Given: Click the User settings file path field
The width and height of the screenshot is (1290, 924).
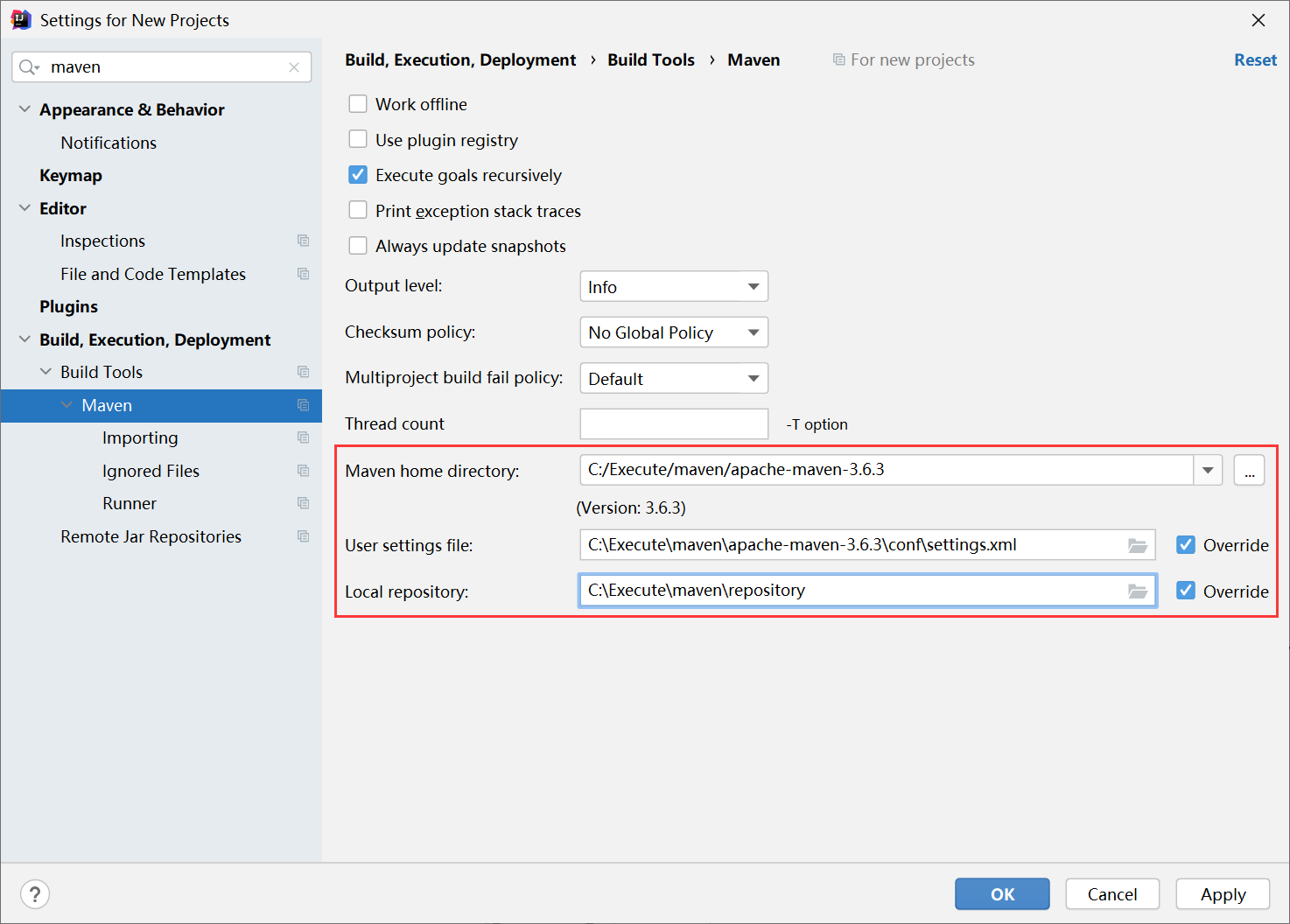Looking at the screenshot, I should coord(867,545).
